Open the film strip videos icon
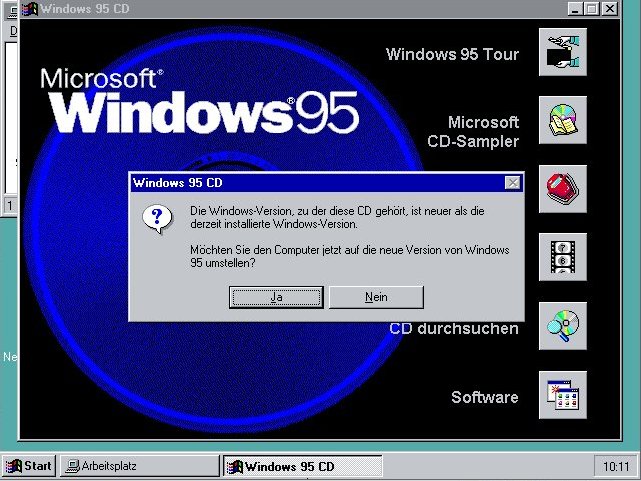This screenshot has height=481, width=641. [563, 257]
